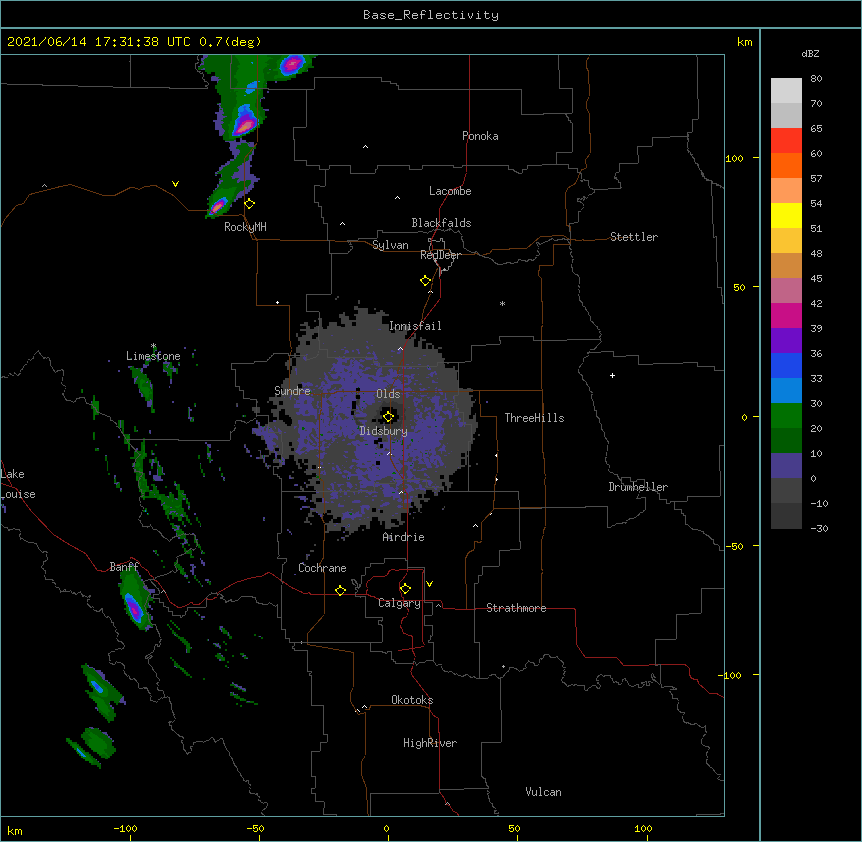Click the Vulcan town label
The image size is (862, 842).
(543, 792)
